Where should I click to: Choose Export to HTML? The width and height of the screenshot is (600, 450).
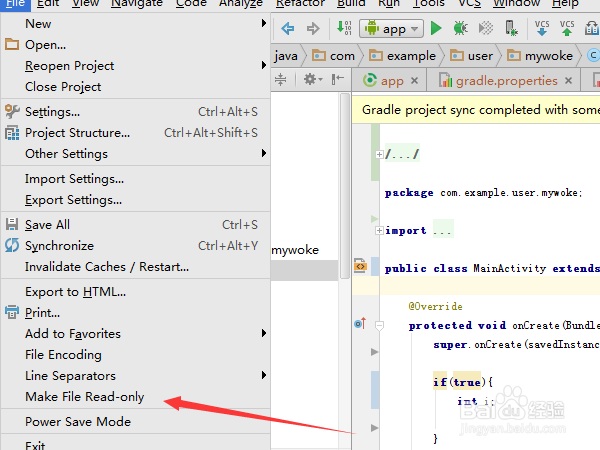pyautogui.click(x=135, y=292)
